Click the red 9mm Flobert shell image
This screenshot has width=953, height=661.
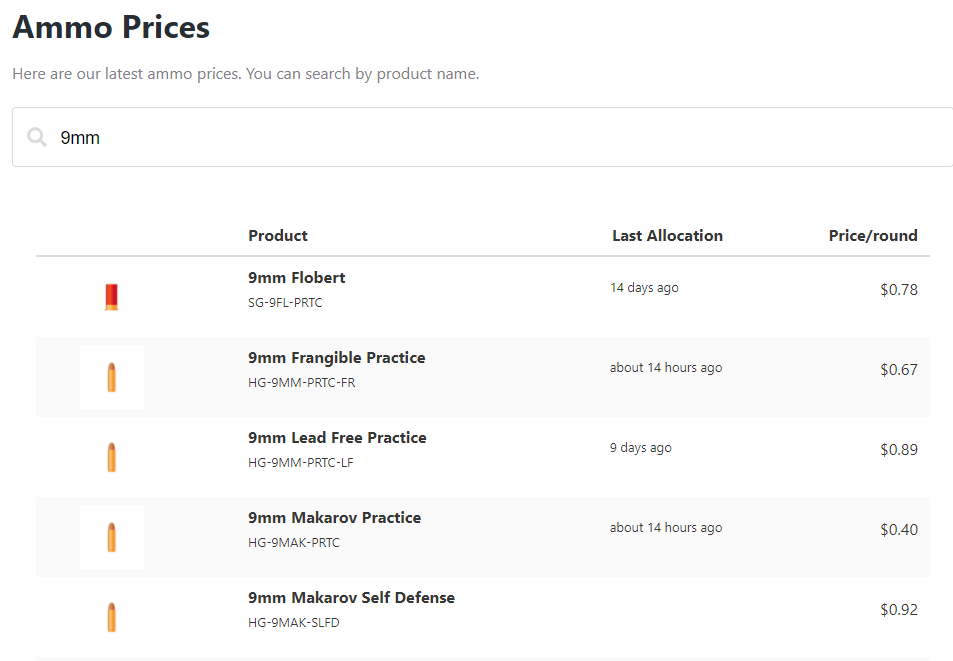[112, 297]
